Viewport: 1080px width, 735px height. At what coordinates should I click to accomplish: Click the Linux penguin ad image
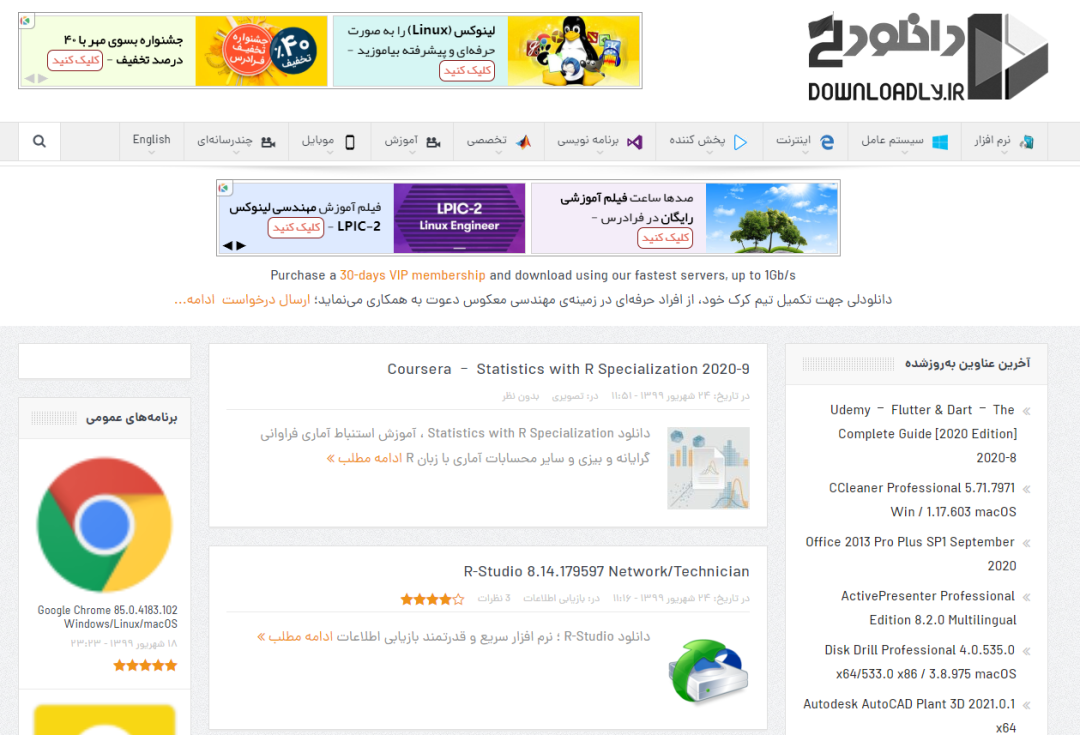point(574,51)
